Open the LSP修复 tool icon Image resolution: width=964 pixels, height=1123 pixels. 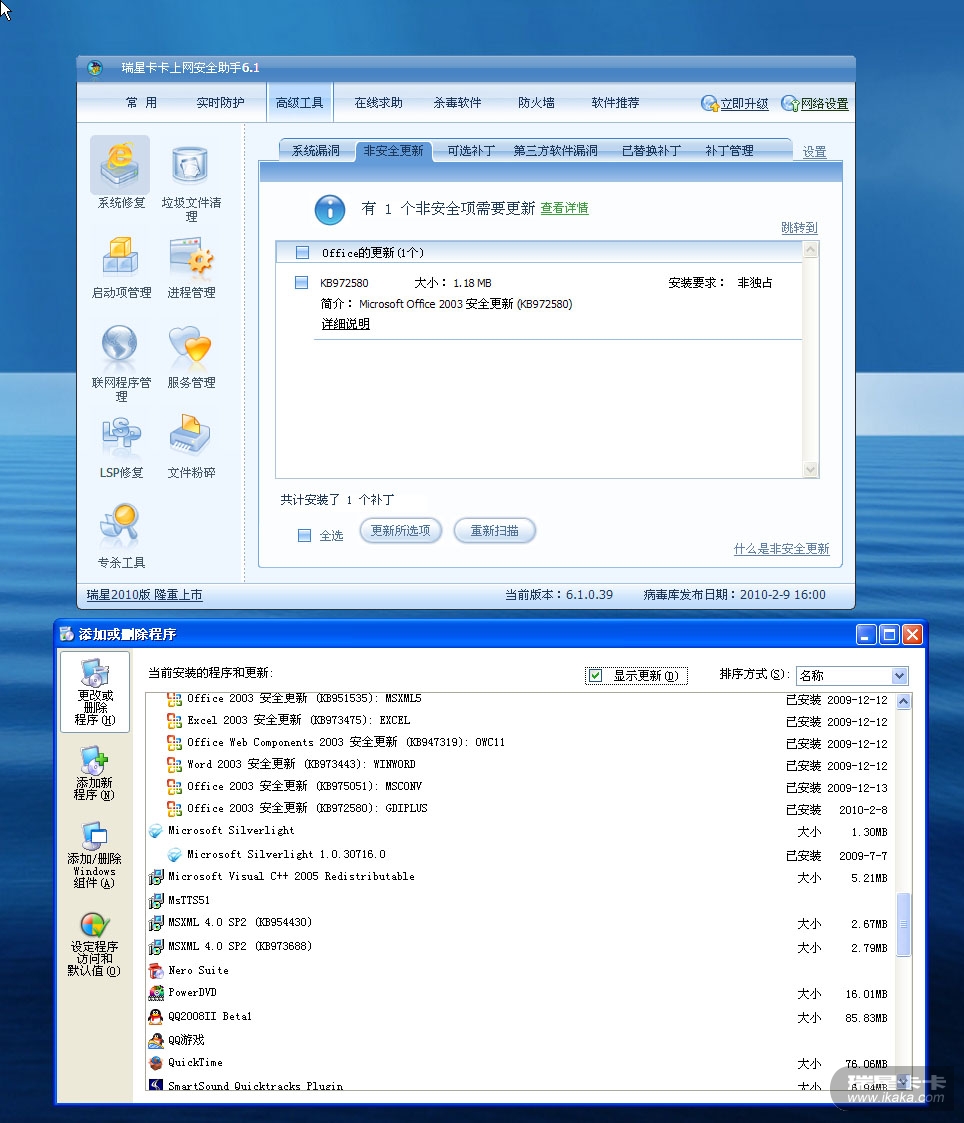click(121, 434)
